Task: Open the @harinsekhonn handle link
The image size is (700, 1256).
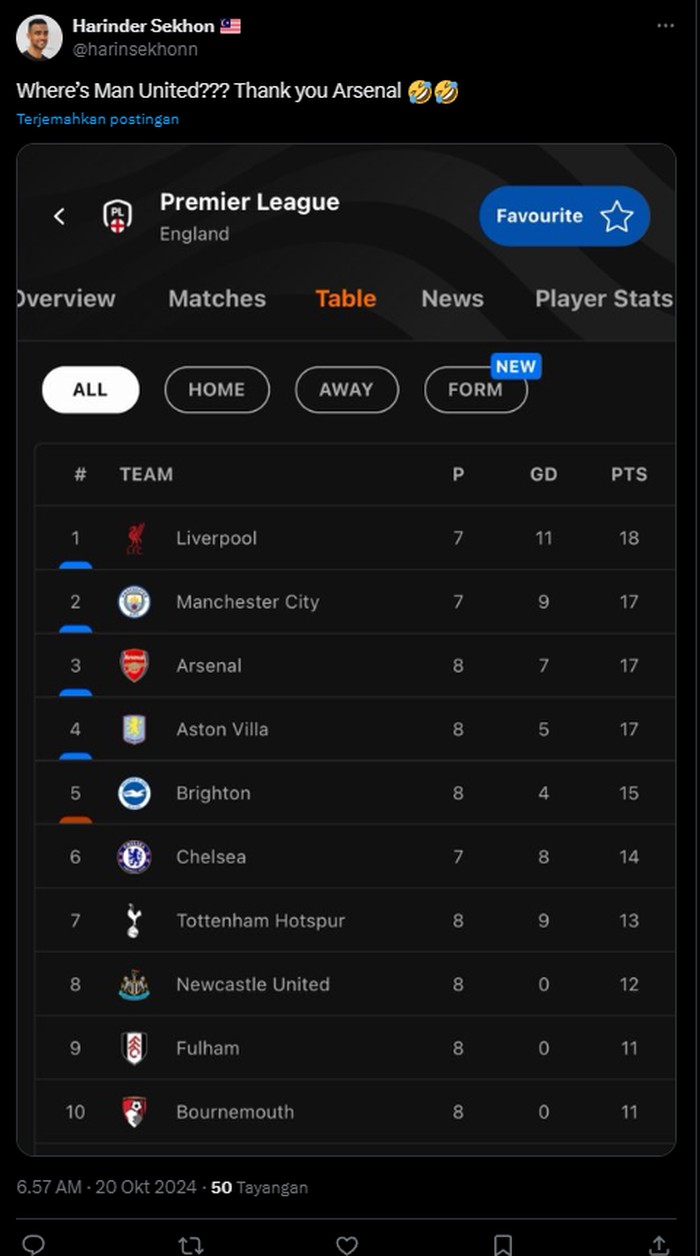Action: click(x=135, y=49)
